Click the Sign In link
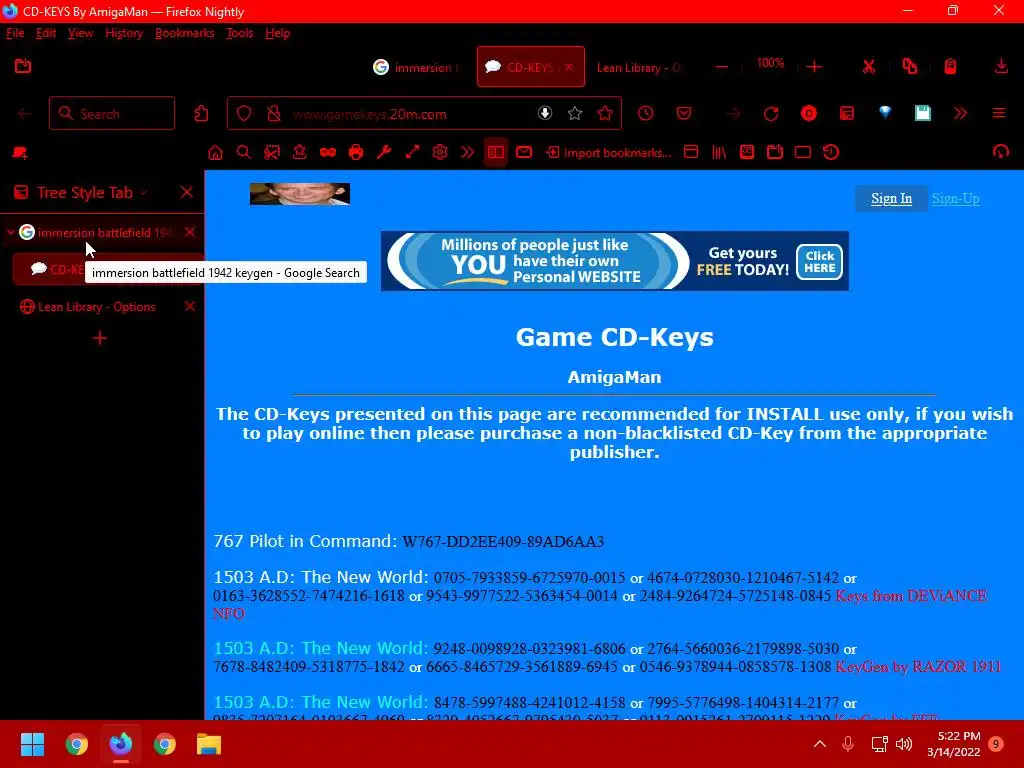 pos(891,199)
